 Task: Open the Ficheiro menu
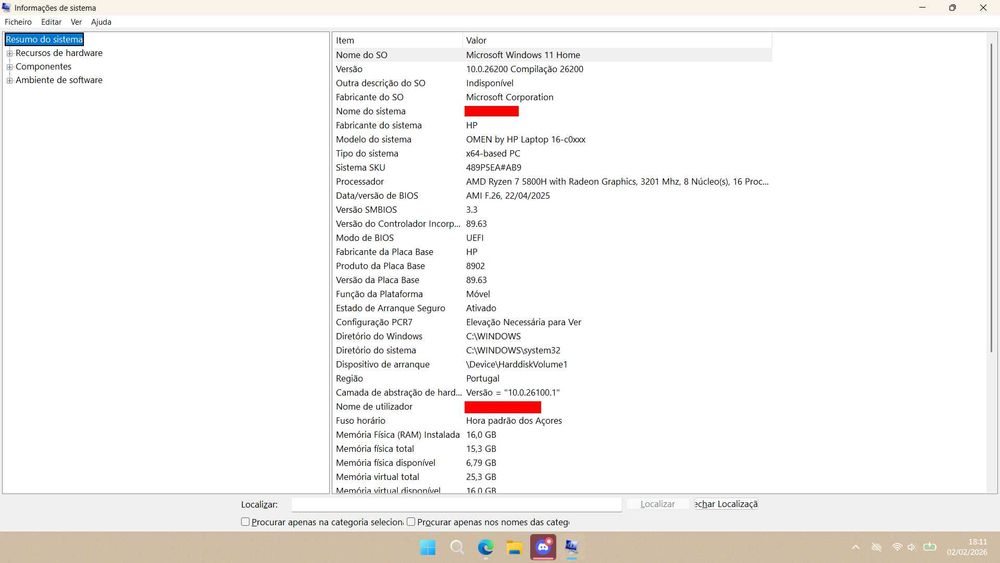pos(18,22)
